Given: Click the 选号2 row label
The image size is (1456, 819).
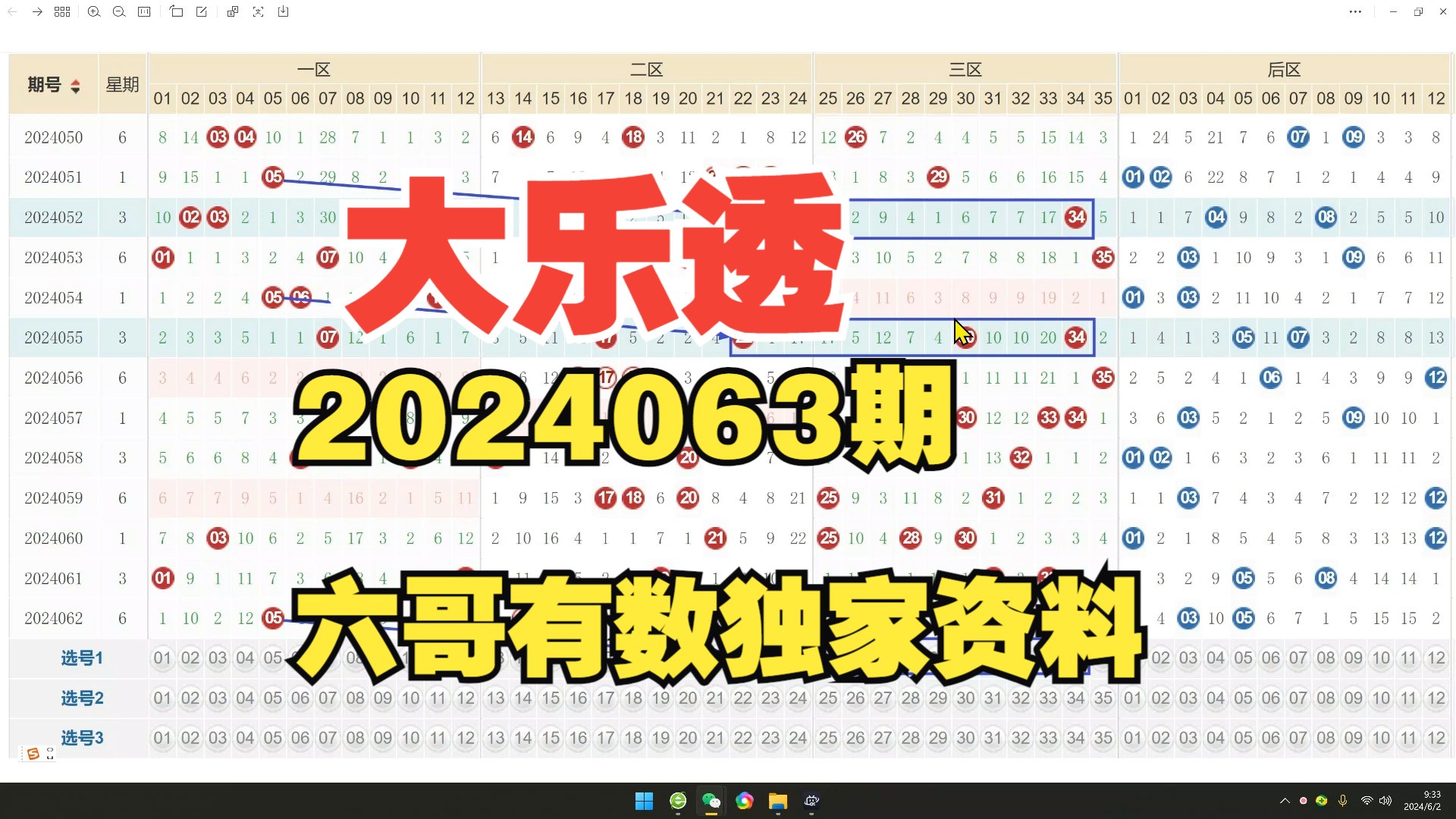Looking at the screenshot, I should 82,698.
